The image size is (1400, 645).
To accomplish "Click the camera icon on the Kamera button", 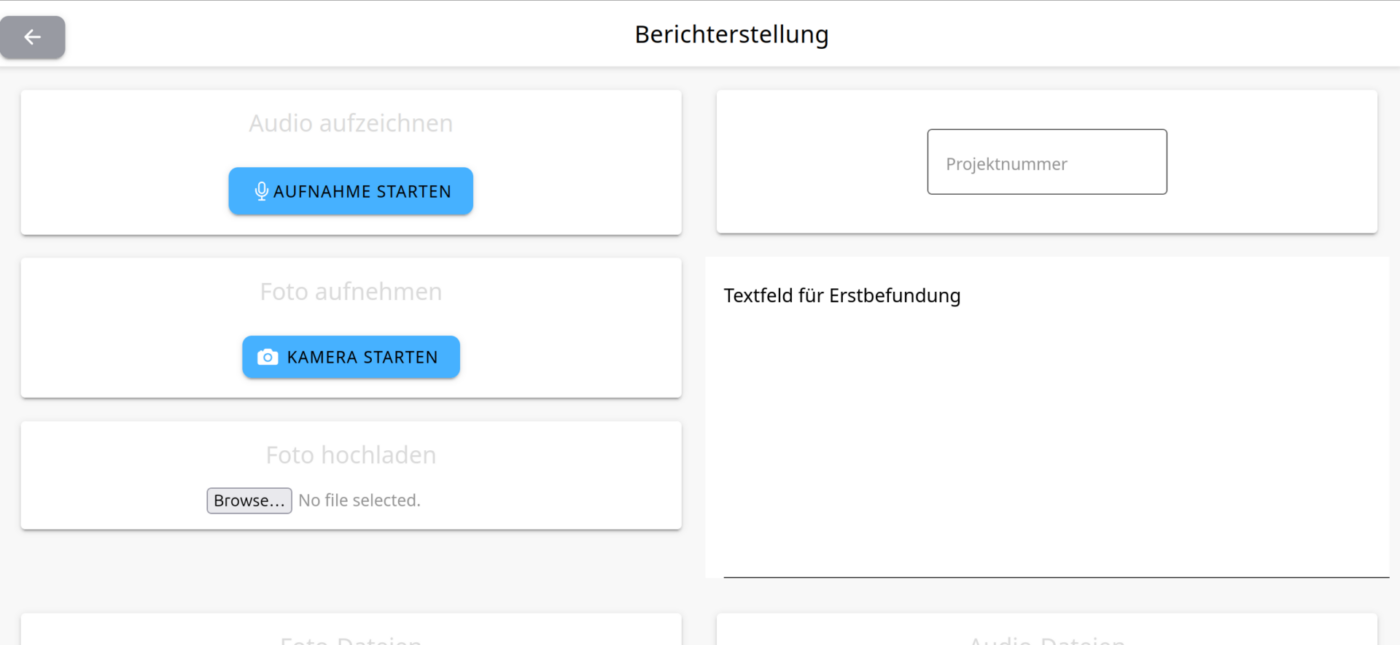I will coord(268,357).
